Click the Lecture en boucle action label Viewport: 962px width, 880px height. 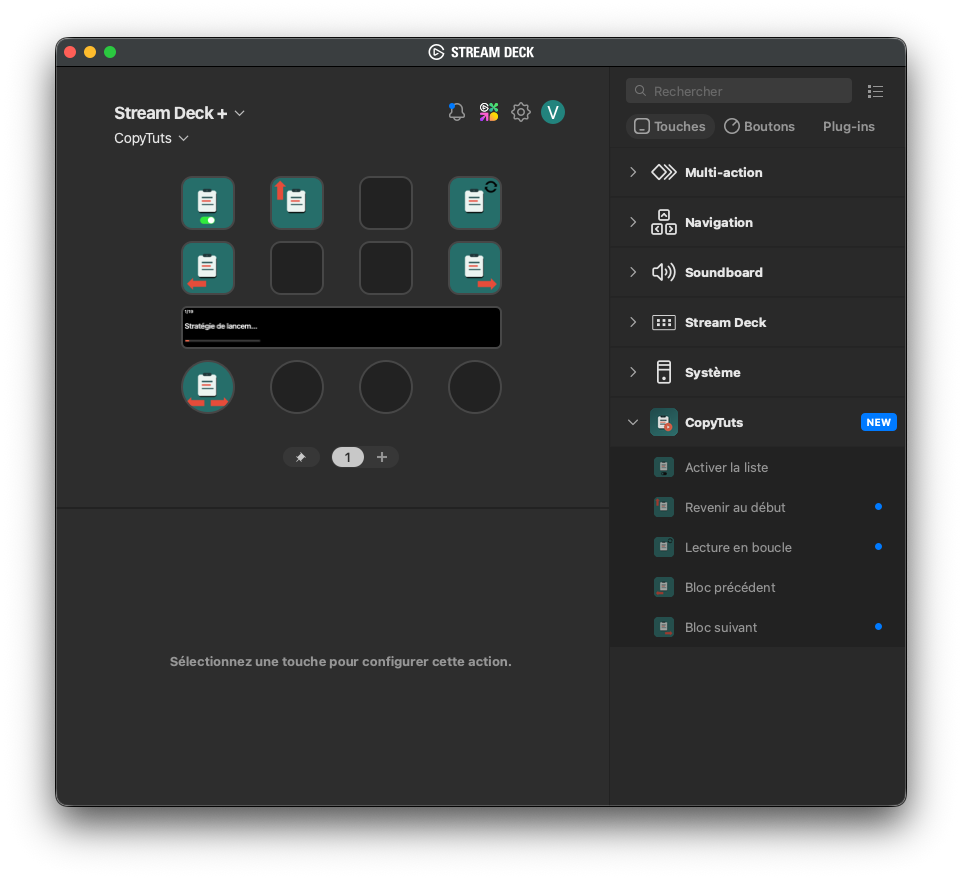pos(738,547)
